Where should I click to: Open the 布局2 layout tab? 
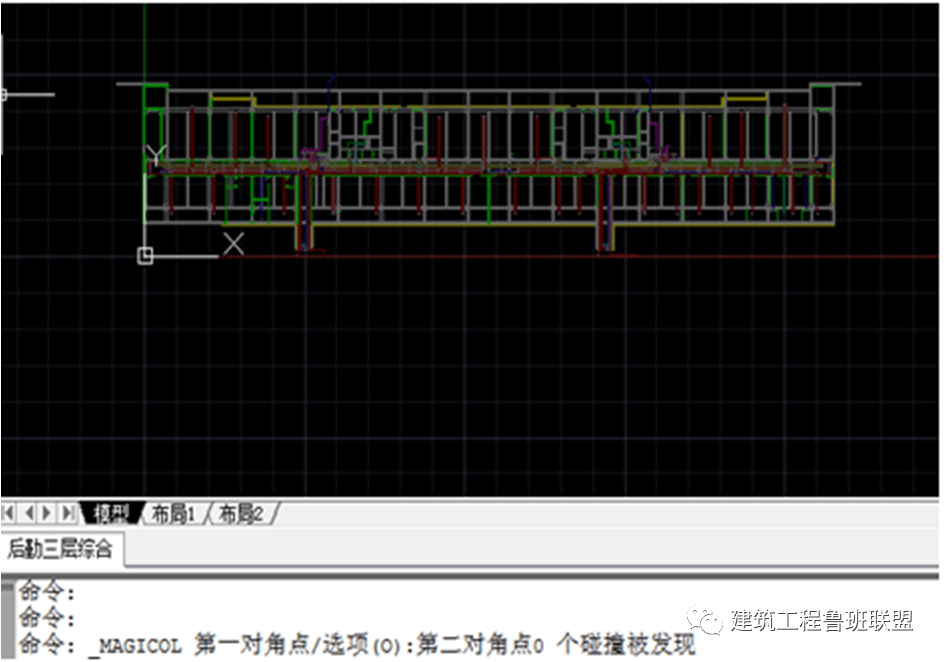click(x=241, y=514)
